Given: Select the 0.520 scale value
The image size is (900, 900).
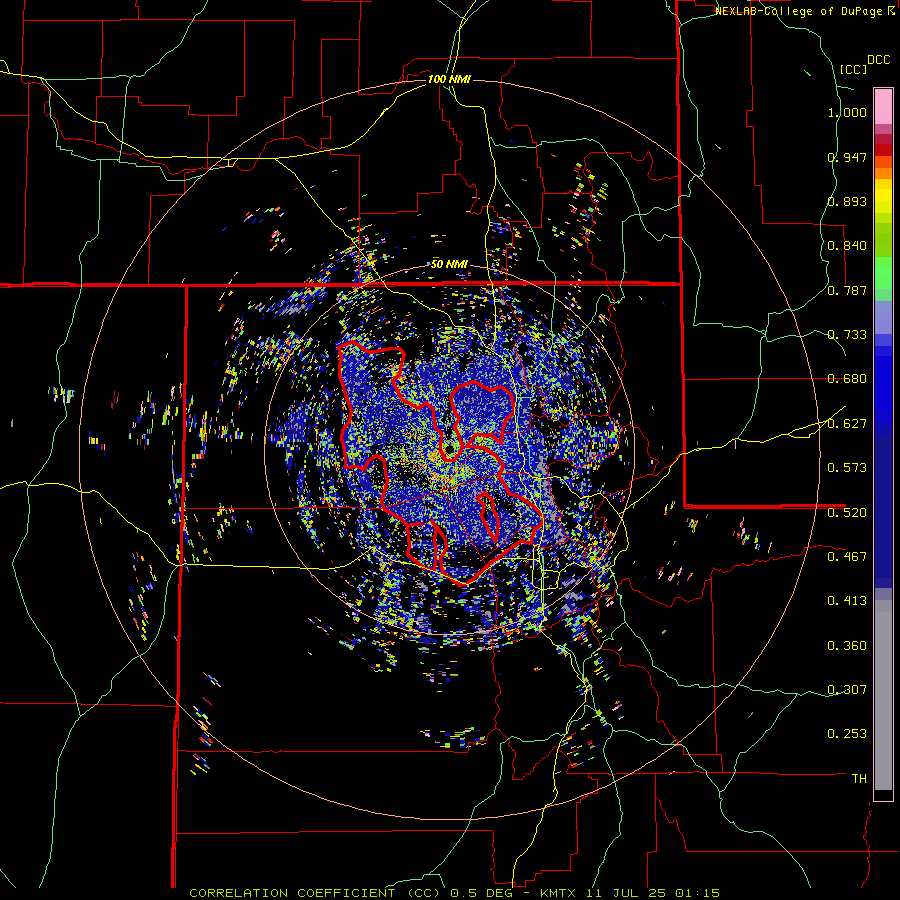Looking at the screenshot, I should click(847, 512).
